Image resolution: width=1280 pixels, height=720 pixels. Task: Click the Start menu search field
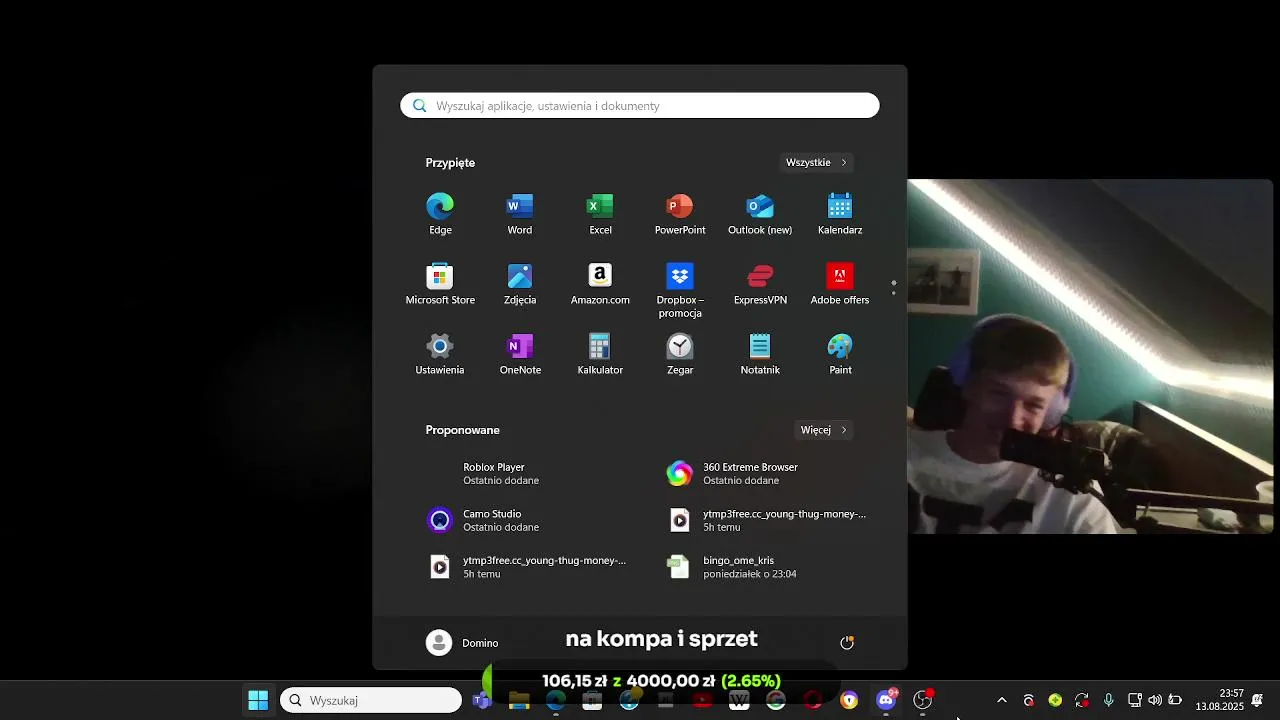pos(640,106)
